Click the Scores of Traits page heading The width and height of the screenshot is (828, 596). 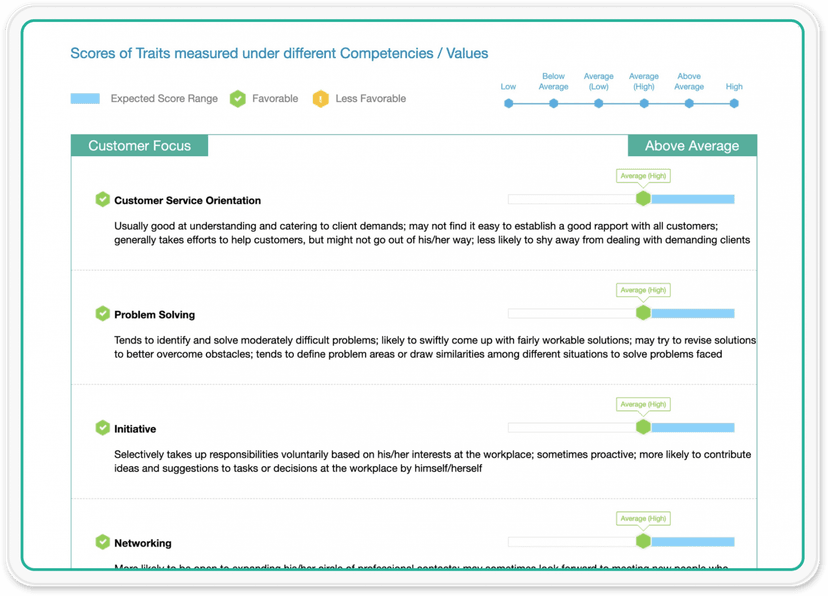click(x=279, y=53)
